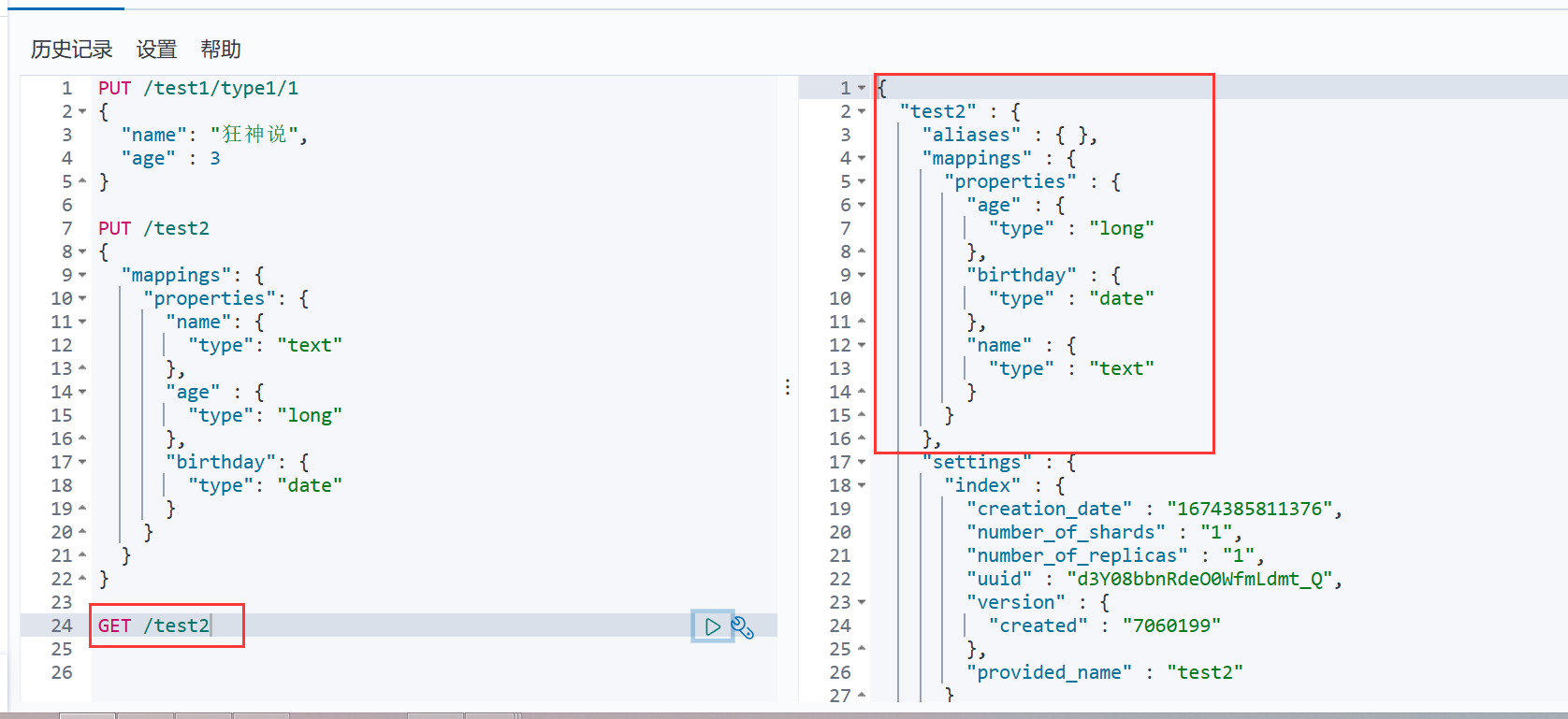Collapse age block at editor line 14
Viewport: 1568px width, 719px height.
pyautogui.click(x=82, y=393)
